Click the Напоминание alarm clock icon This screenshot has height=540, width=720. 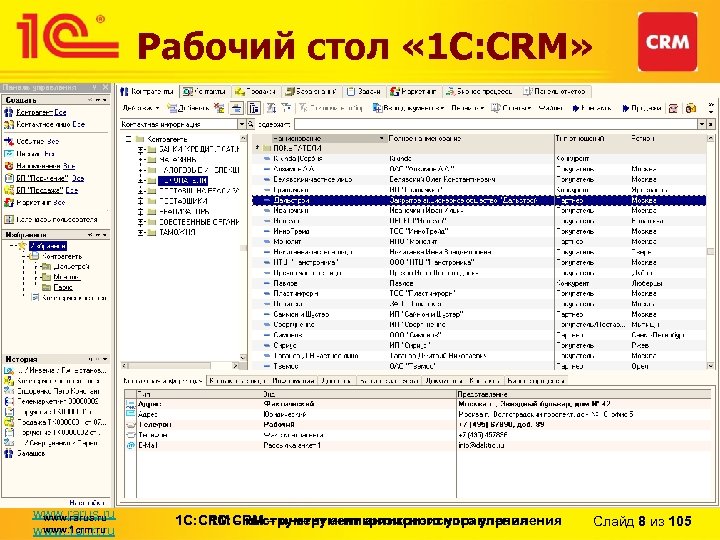pyautogui.click(x=9, y=166)
